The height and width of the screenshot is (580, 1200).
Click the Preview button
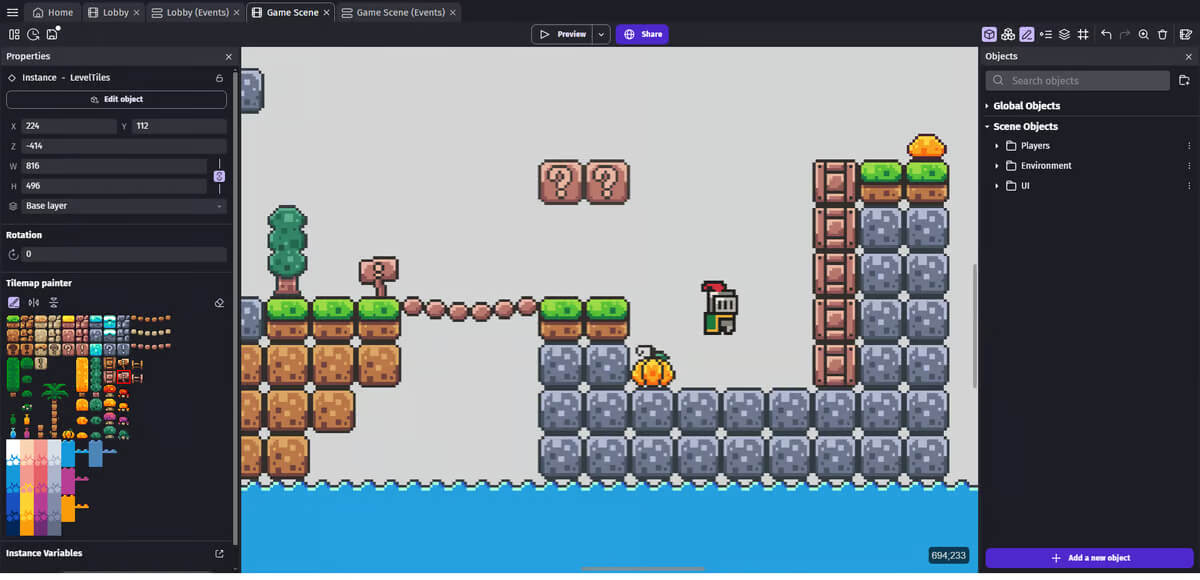tap(562, 34)
